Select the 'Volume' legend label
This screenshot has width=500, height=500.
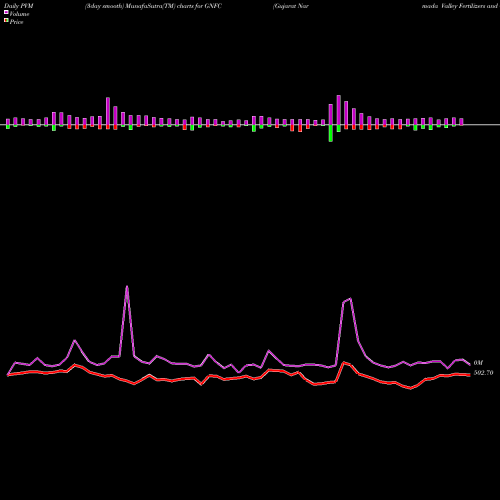pyautogui.click(x=19, y=14)
